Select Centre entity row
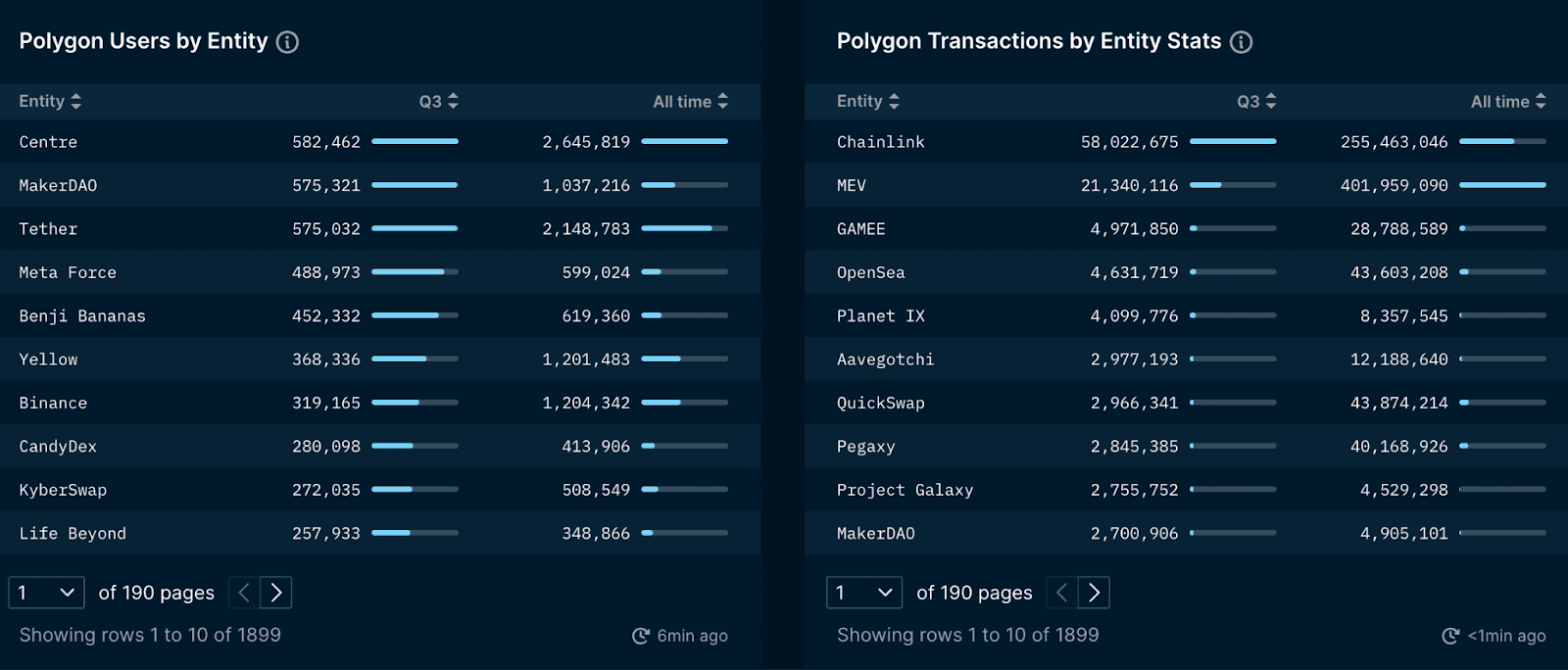1568x670 pixels. pos(380,142)
